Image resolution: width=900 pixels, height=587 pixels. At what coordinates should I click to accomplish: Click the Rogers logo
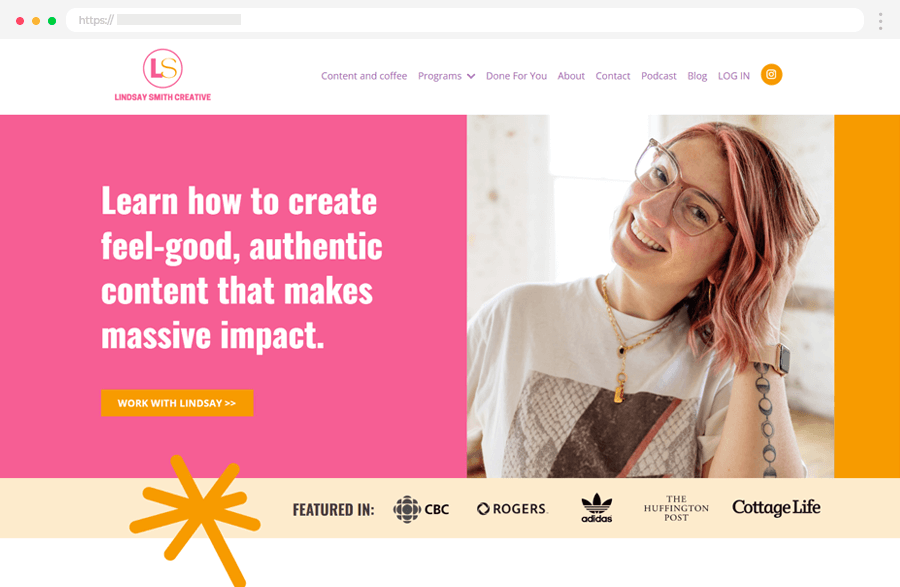click(512, 509)
